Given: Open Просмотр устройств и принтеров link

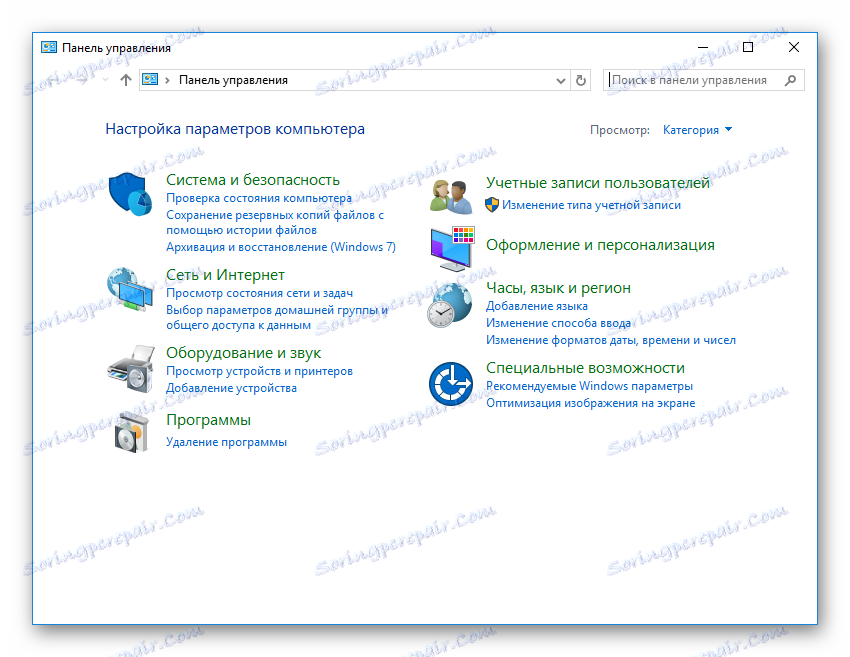Looking at the screenshot, I should (259, 371).
